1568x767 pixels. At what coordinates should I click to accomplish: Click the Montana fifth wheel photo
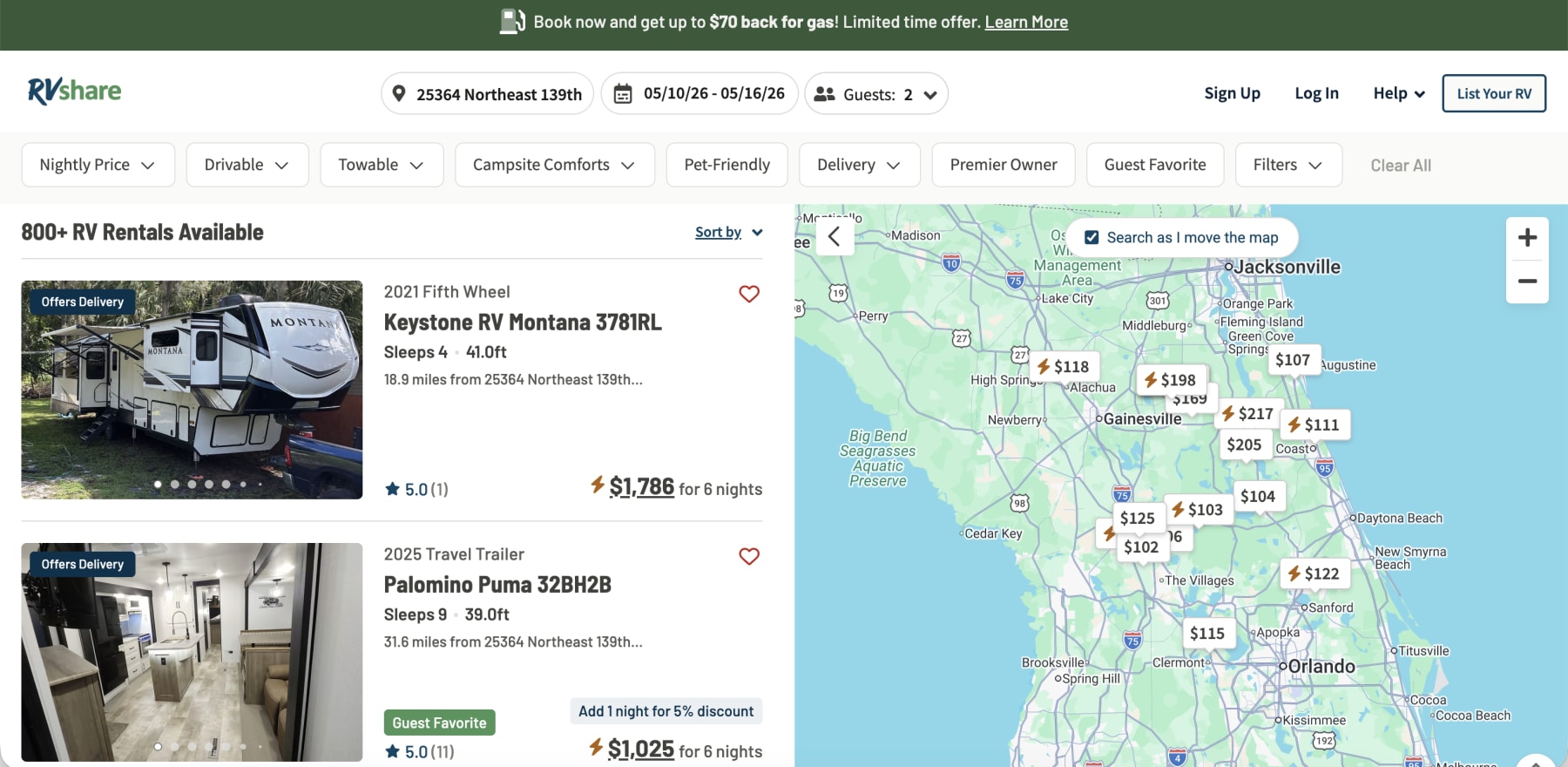[192, 390]
